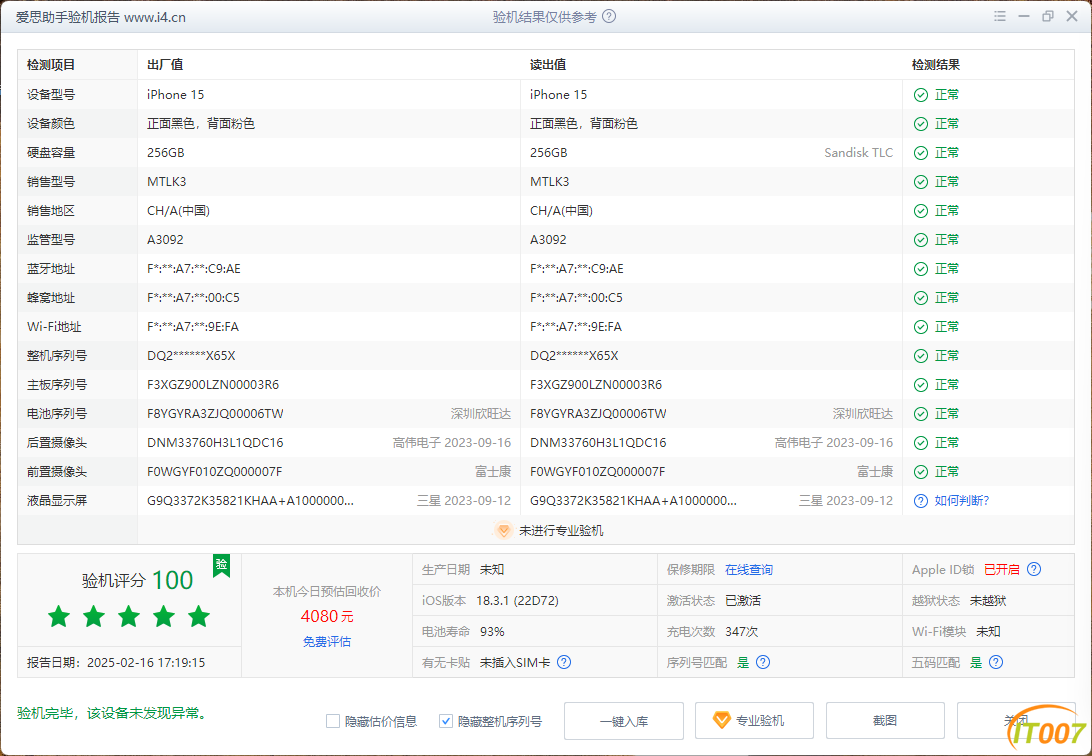Click the help icon next to Apple ID锁 已开启

click(1034, 569)
